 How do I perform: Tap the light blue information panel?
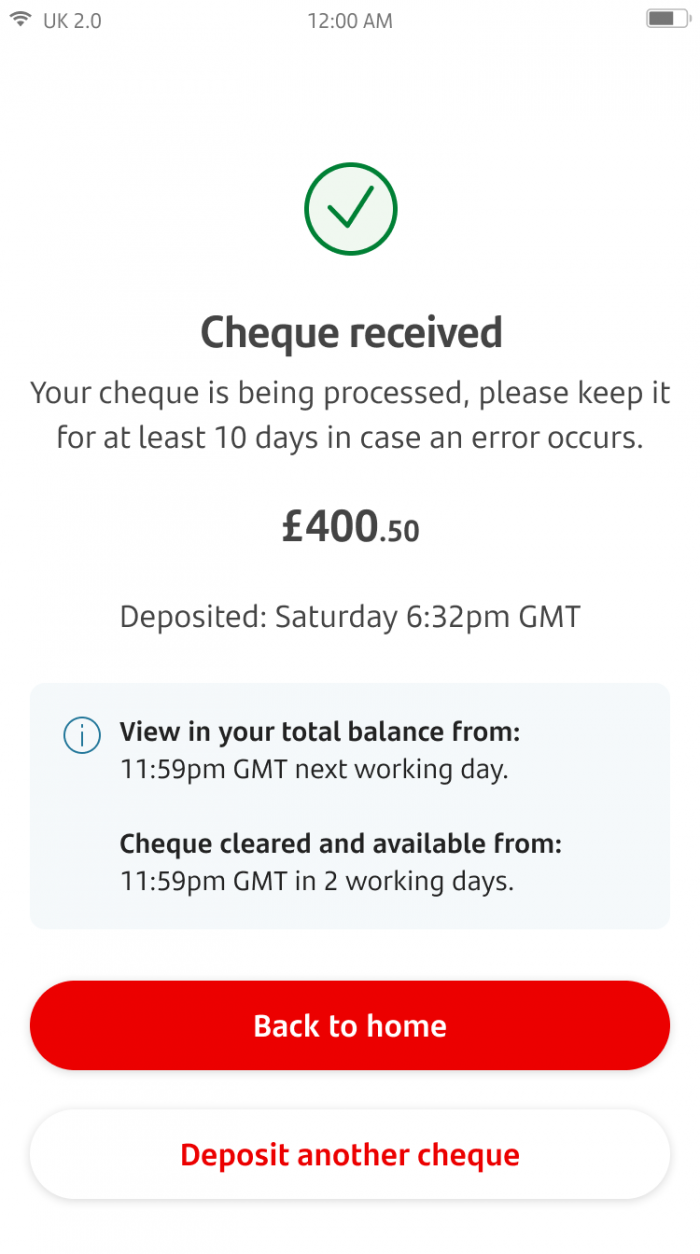(350, 805)
